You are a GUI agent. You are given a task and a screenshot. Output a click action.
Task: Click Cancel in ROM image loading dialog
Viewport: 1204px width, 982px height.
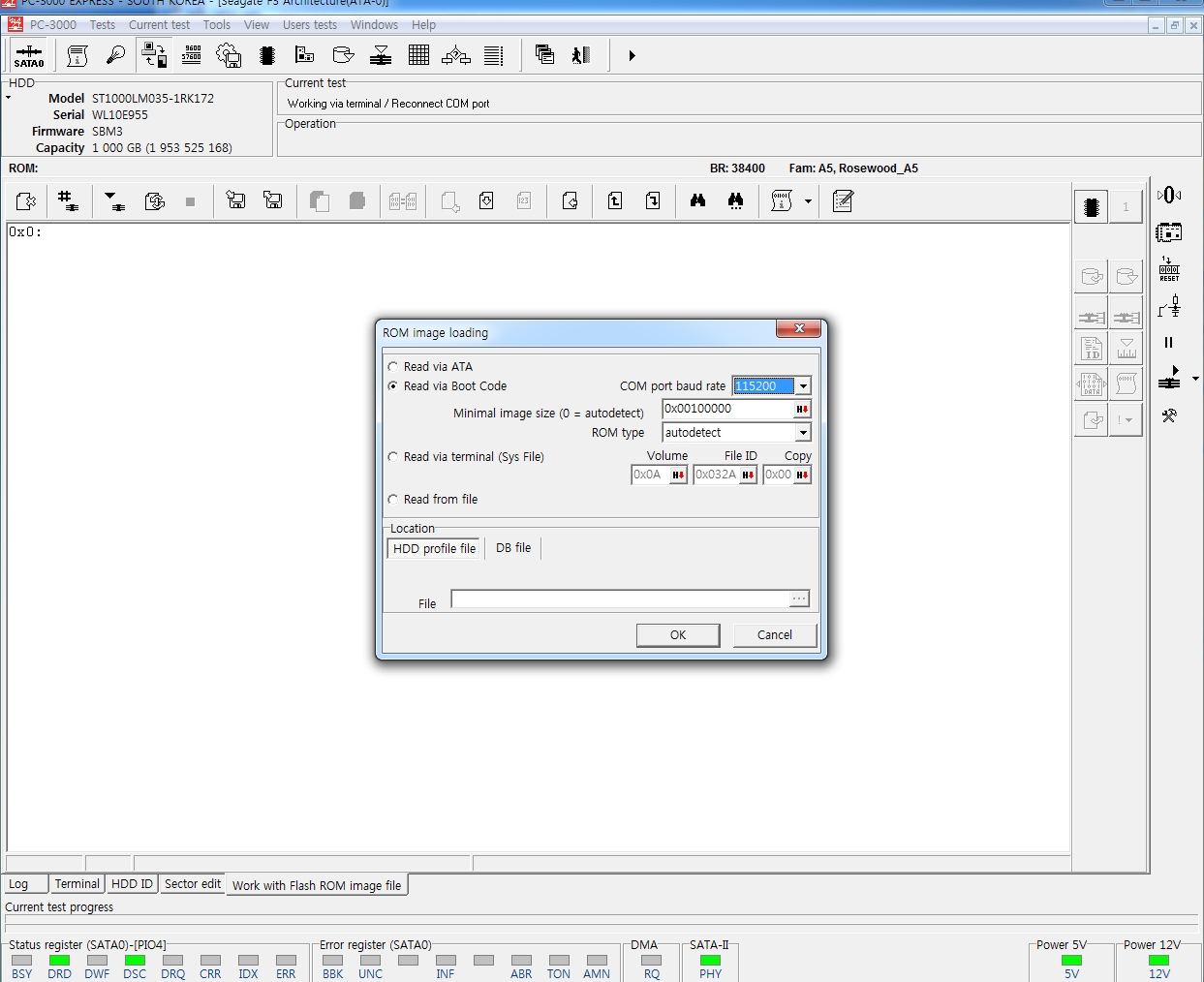(x=775, y=635)
